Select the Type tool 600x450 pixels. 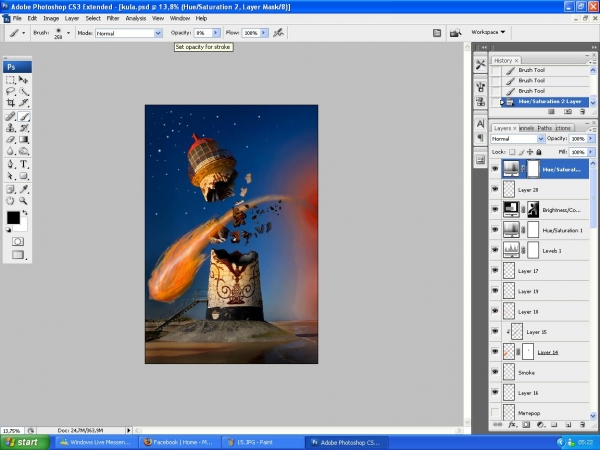pyautogui.click(x=24, y=164)
